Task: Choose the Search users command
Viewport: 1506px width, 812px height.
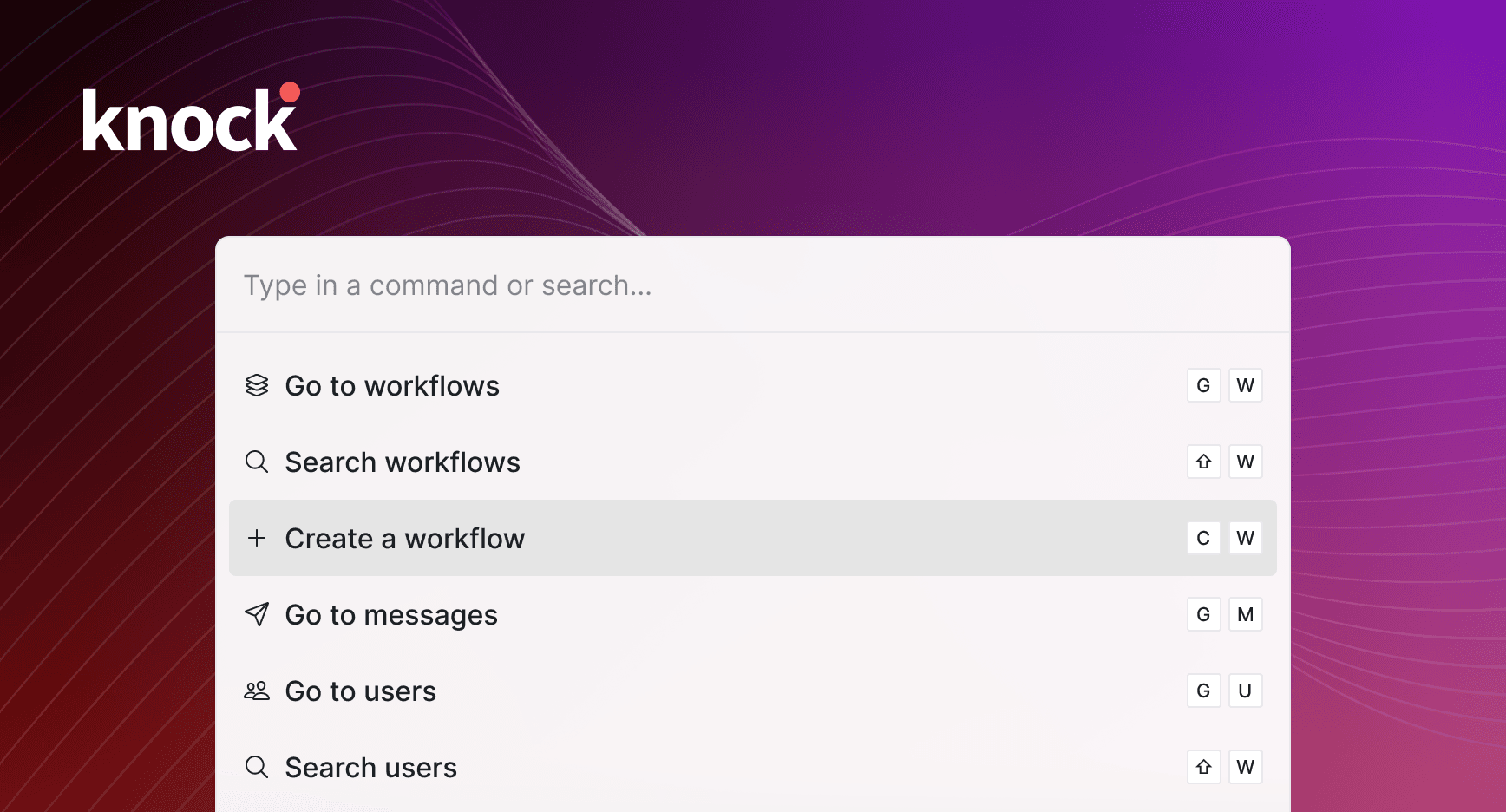Action: click(x=371, y=768)
